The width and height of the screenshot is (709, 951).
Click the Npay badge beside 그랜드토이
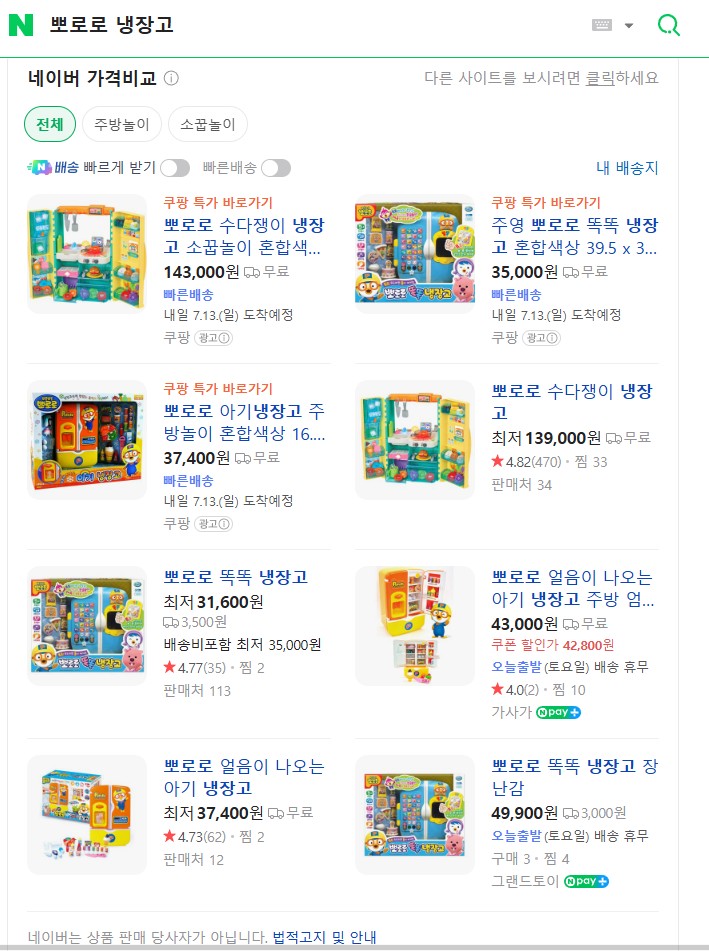coord(586,881)
